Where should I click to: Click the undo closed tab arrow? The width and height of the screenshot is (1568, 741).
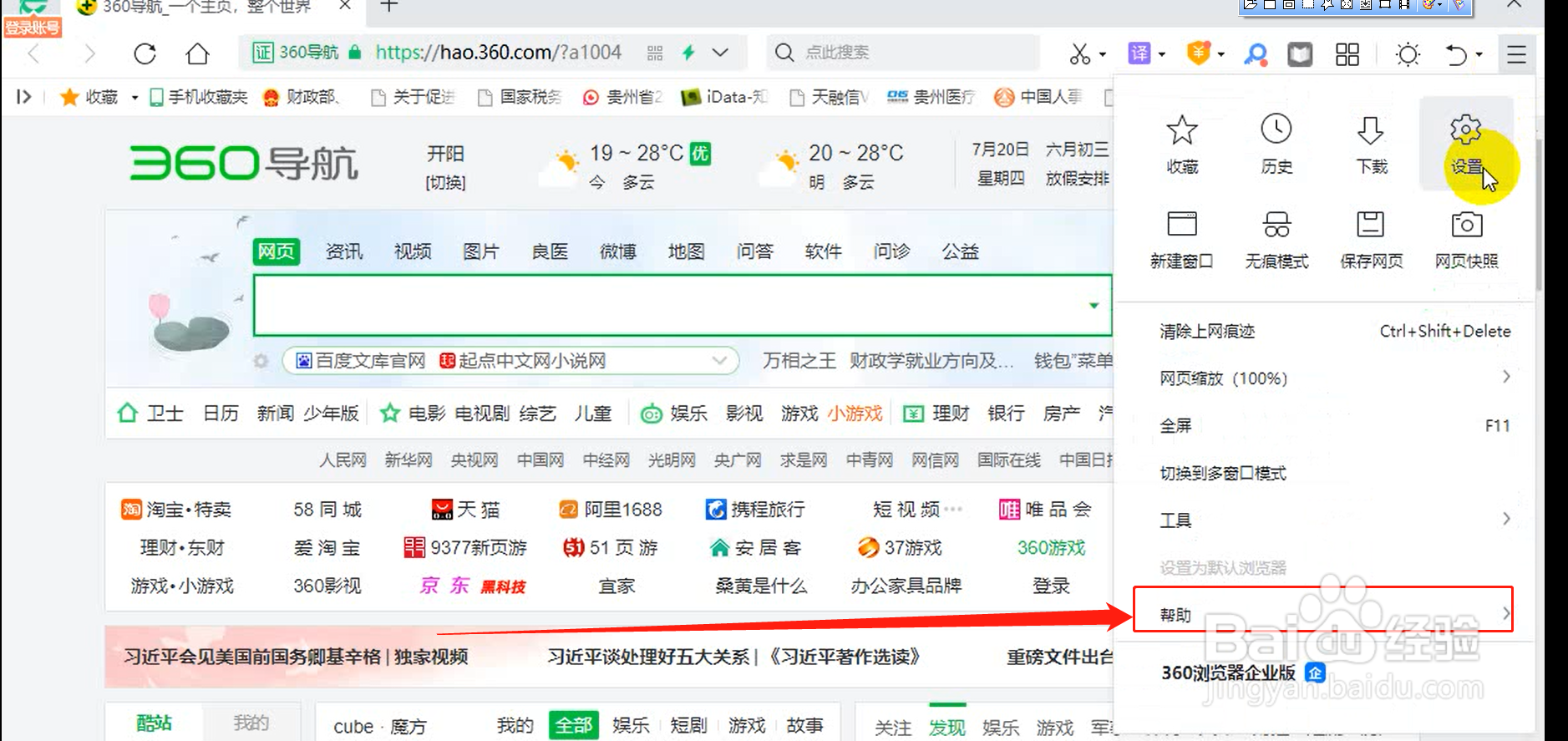[x=1456, y=54]
